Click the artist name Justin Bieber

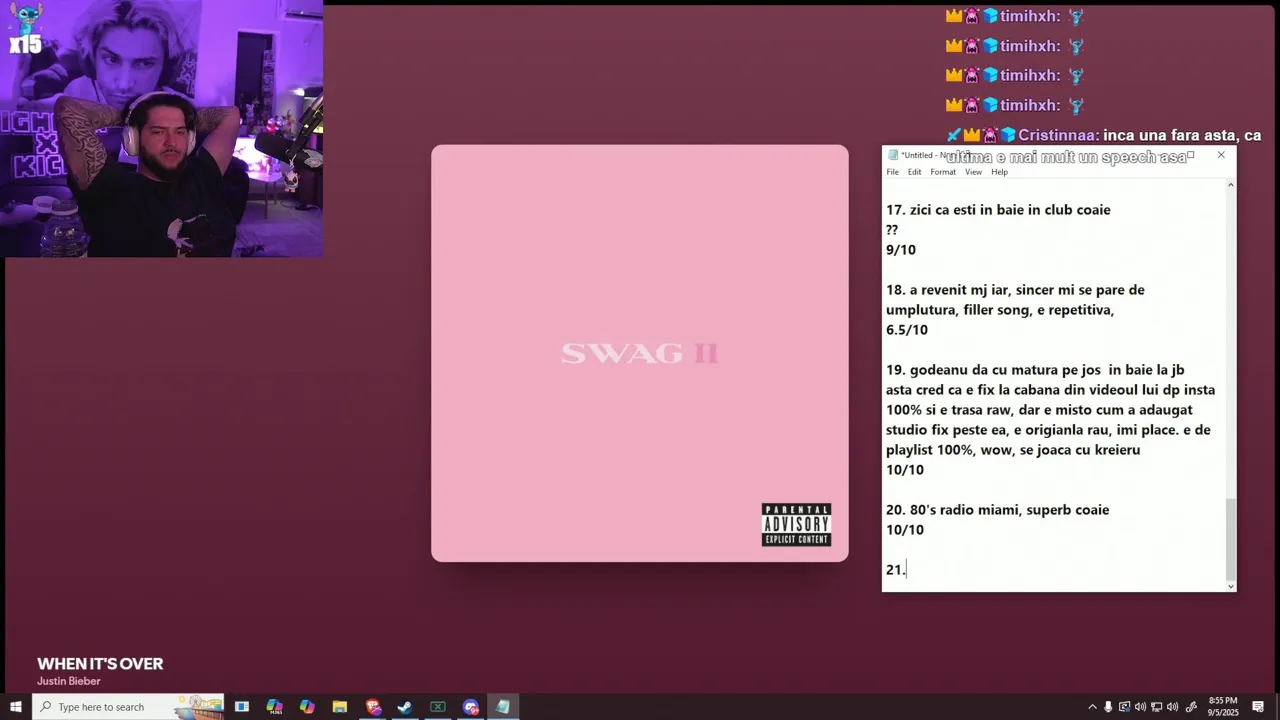69,681
